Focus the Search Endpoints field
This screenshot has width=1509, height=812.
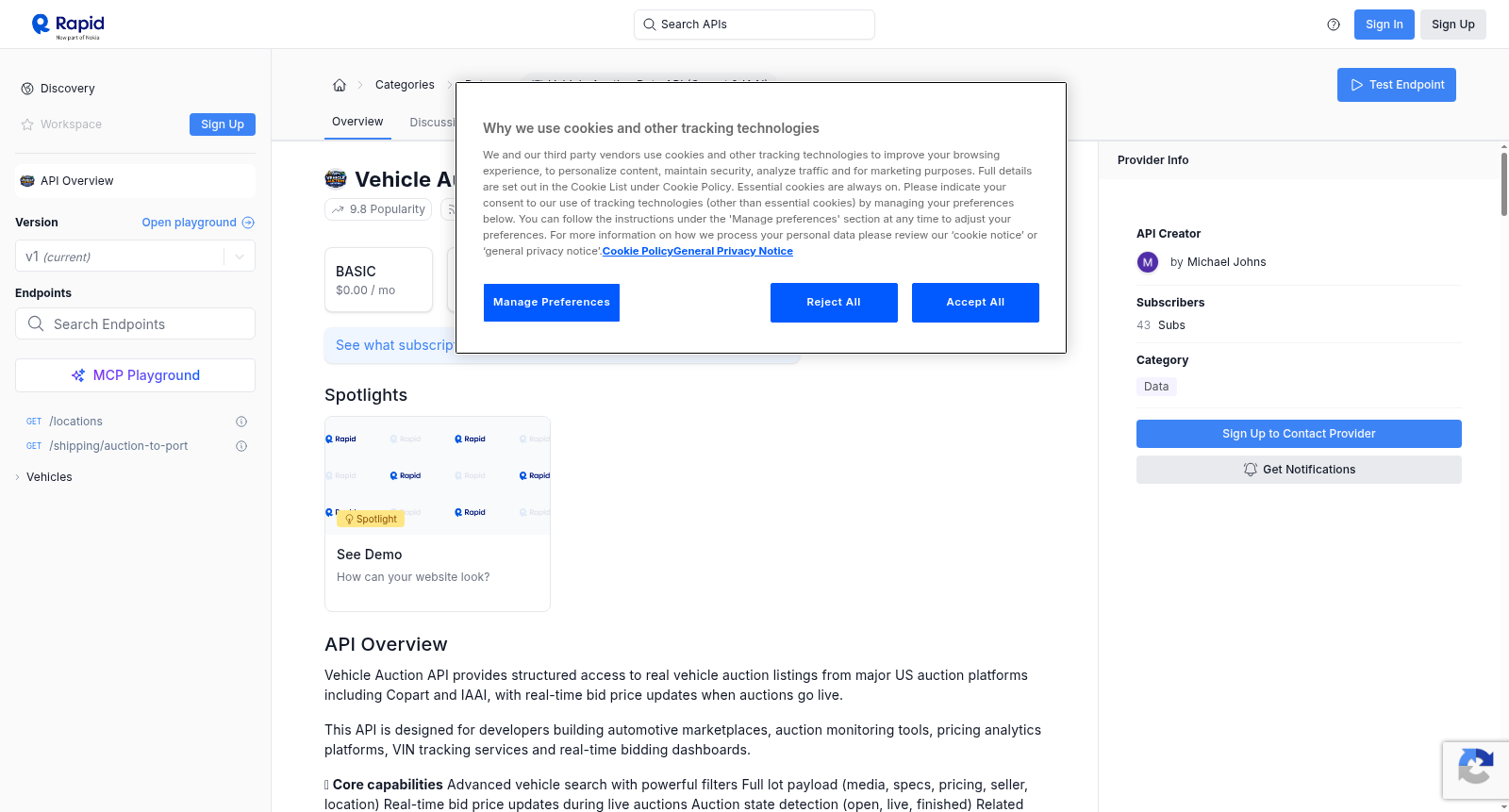pyautogui.click(x=135, y=323)
